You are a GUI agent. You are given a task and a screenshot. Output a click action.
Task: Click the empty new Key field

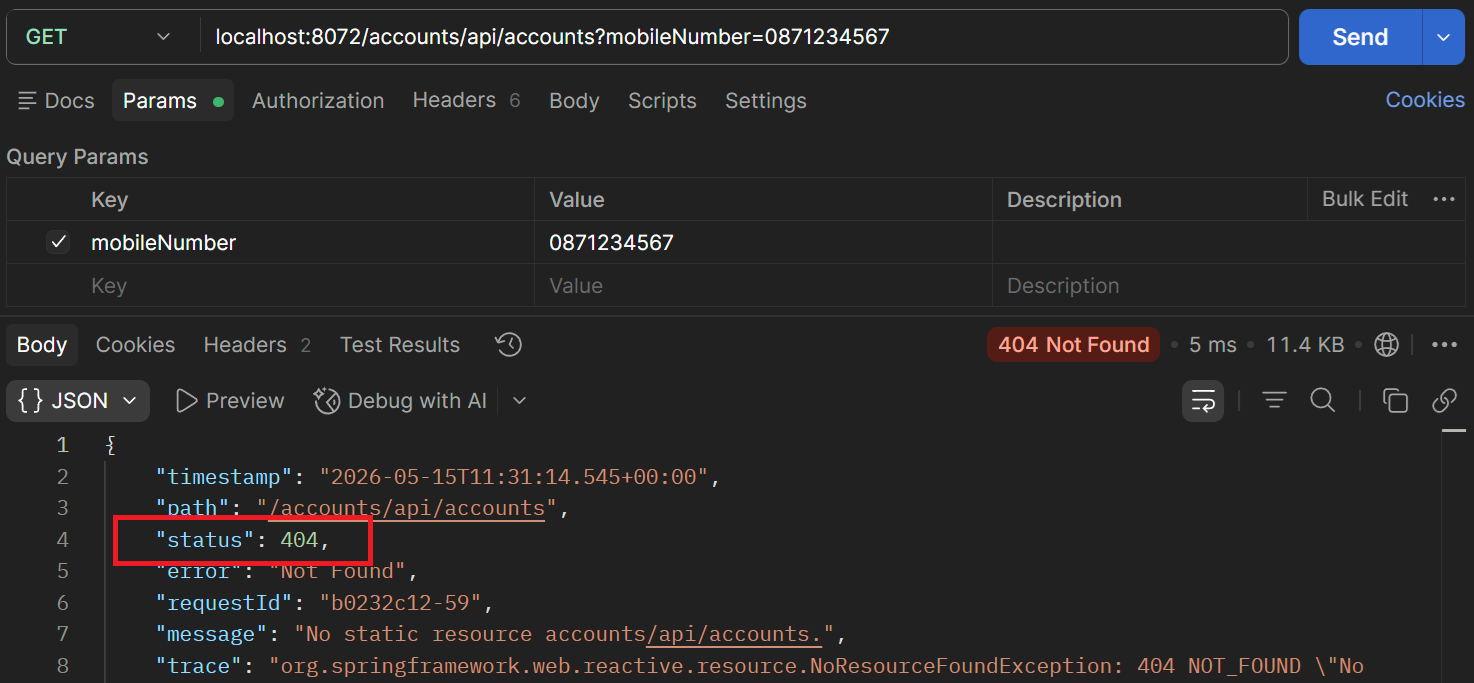310,285
